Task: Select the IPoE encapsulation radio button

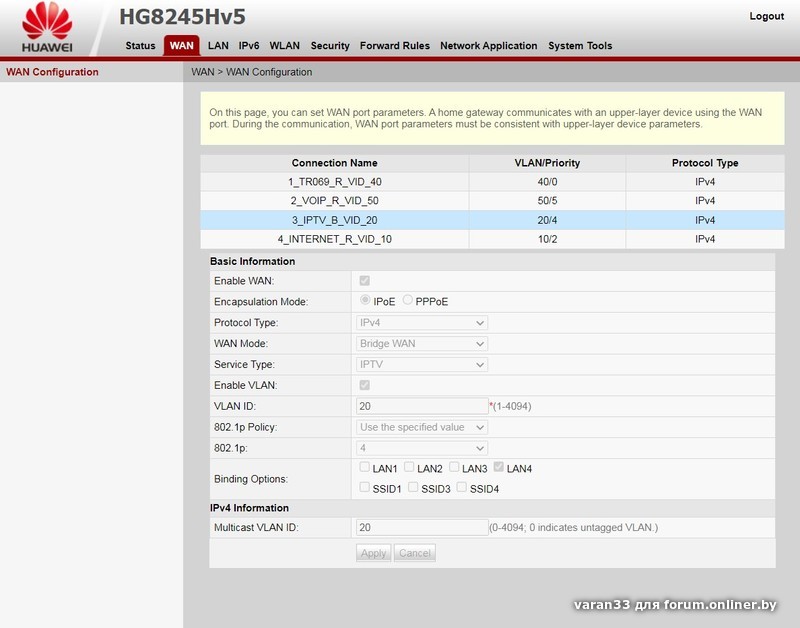Action: (365, 301)
